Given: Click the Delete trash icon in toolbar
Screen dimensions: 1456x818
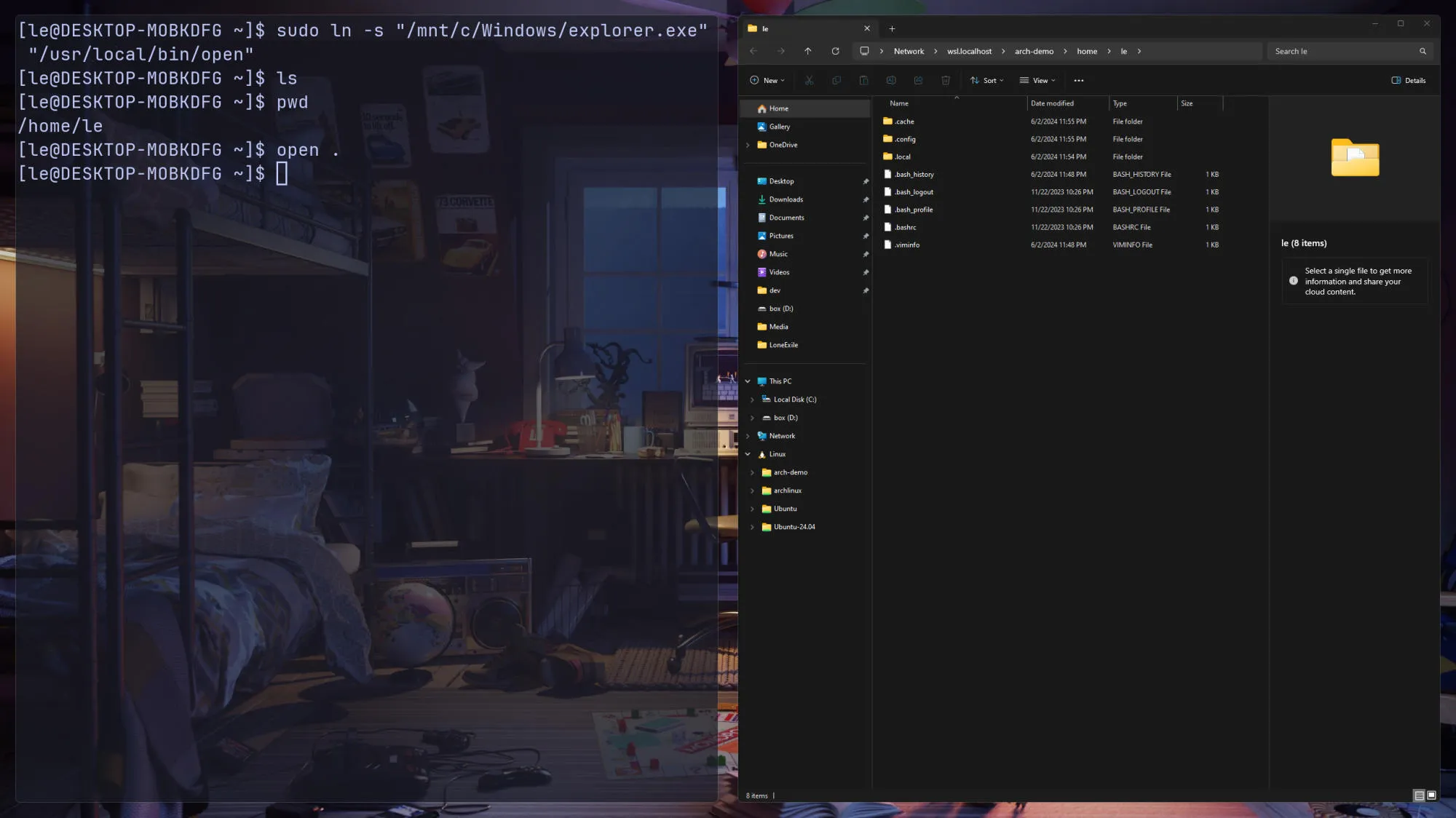Looking at the screenshot, I should tap(945, 80).
